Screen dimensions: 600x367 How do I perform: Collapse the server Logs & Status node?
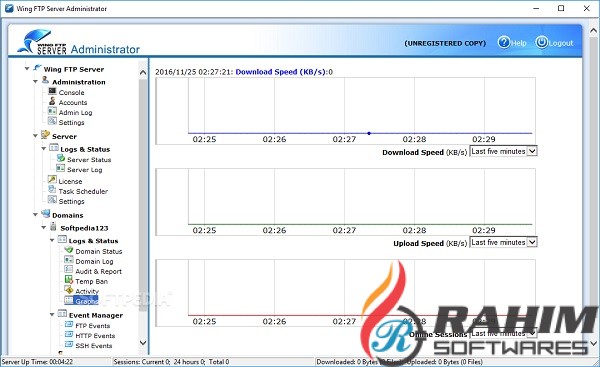click(44, 148)
